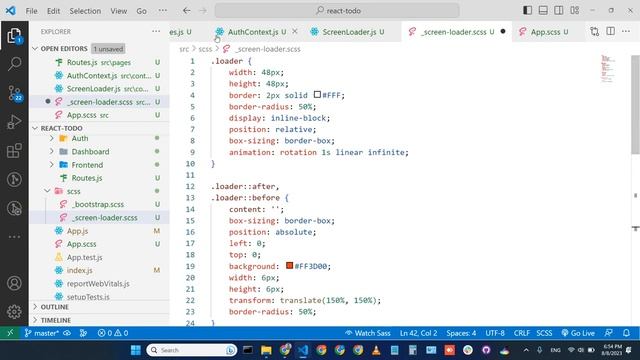Synchronize changes cloud icon in status bar

(x=67, y=333)
